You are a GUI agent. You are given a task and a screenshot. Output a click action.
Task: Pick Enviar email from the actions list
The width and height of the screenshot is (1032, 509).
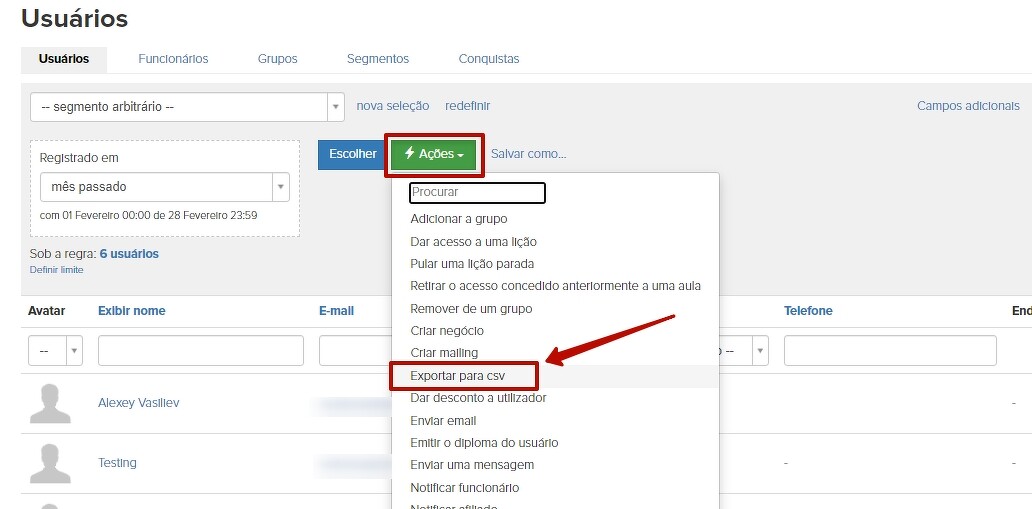pos(443,421)
